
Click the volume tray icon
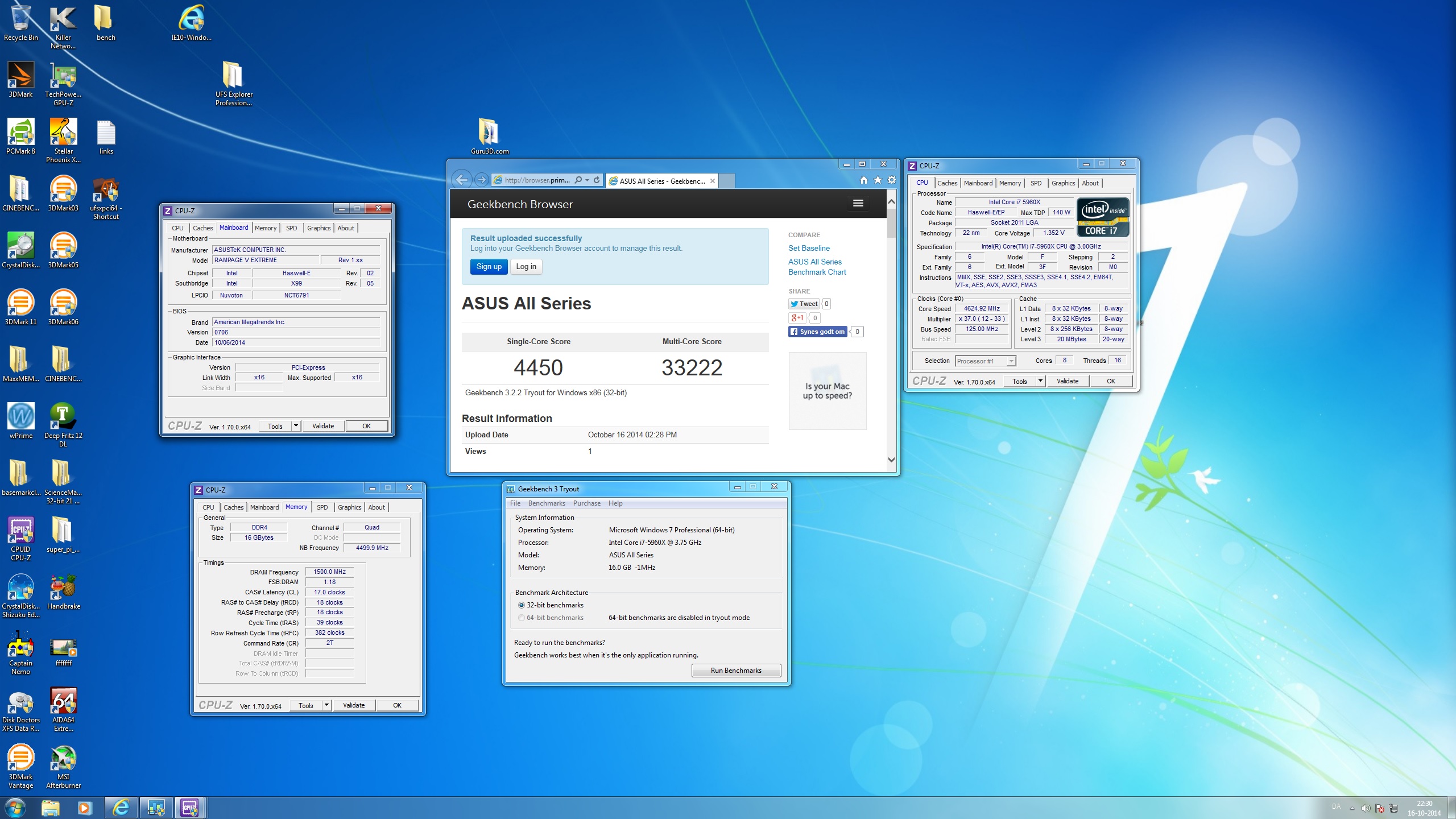click(1366, 808)
